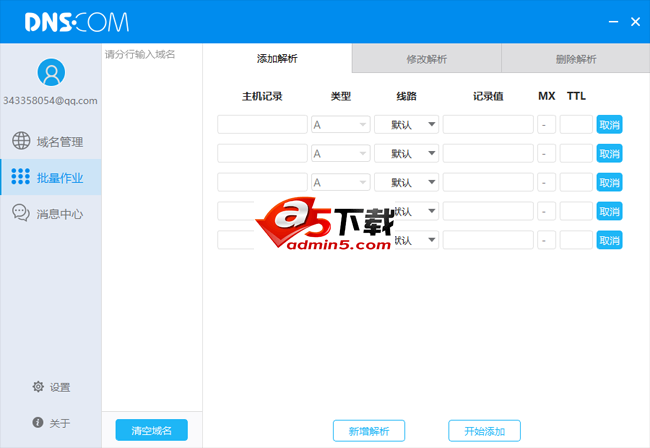Click the 请分行输入域名 domain text area

pyautogui.click(x=152, y=228)
